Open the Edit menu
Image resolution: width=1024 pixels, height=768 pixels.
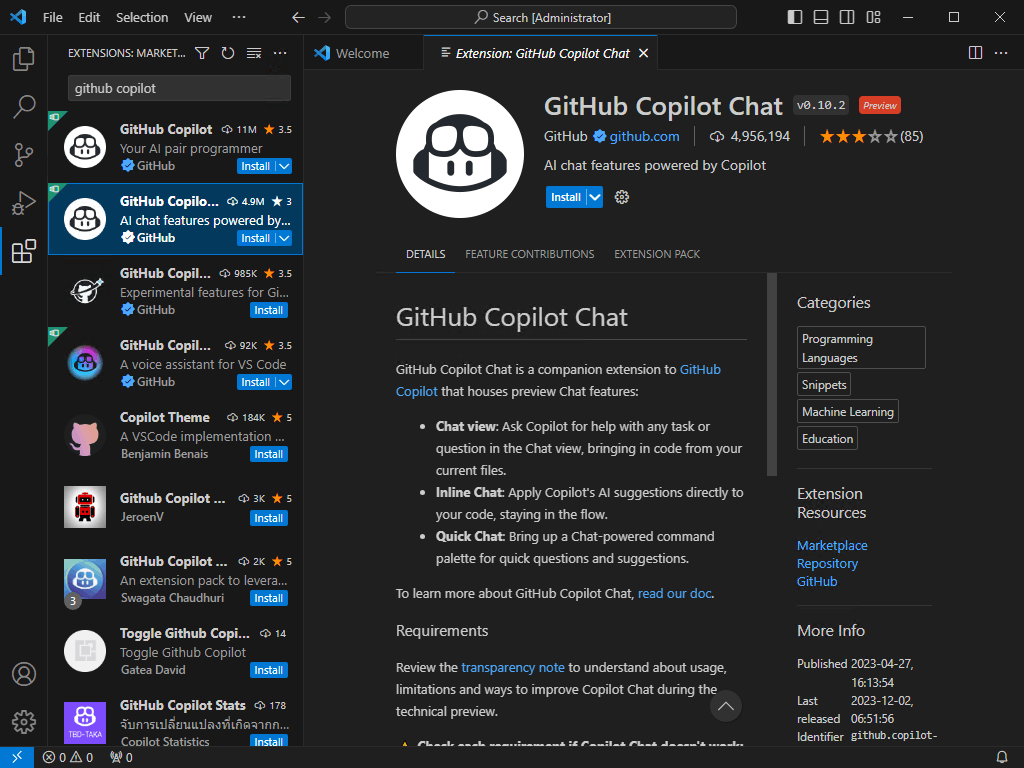(x=89, y=18)
